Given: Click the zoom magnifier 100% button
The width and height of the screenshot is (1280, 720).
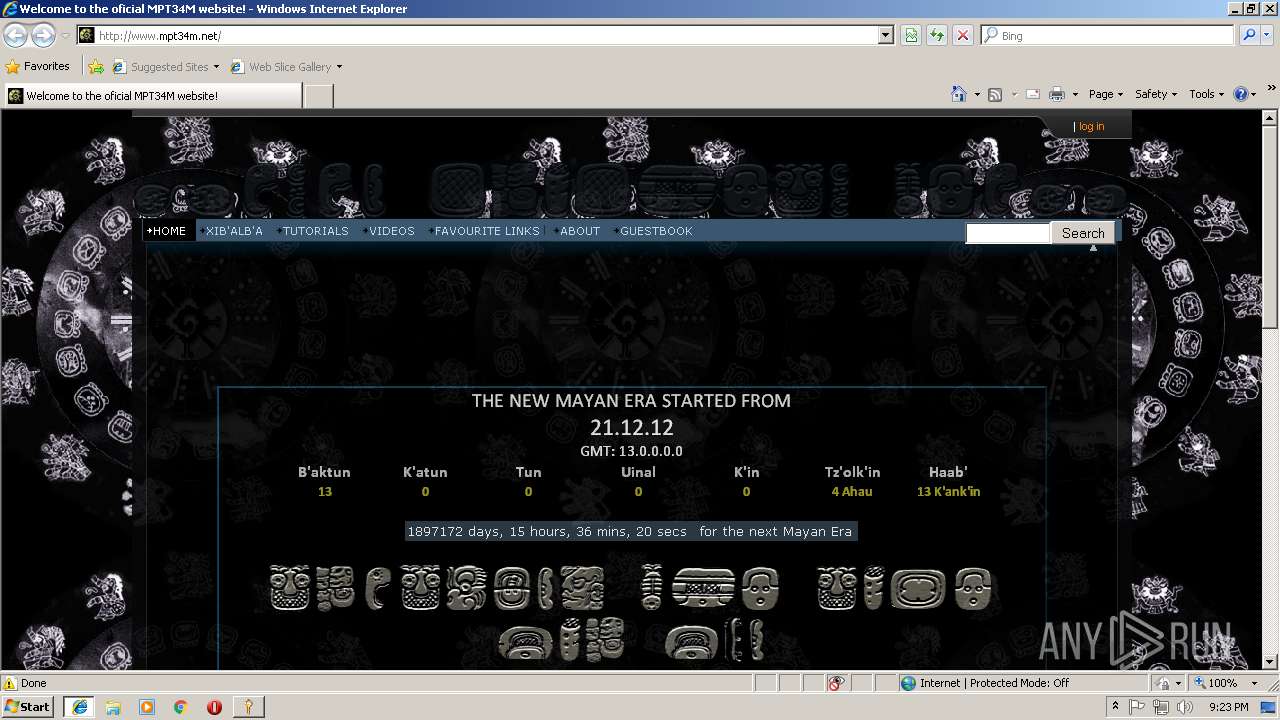Looking at the screenshot, I should click(x=1215, y=683).
